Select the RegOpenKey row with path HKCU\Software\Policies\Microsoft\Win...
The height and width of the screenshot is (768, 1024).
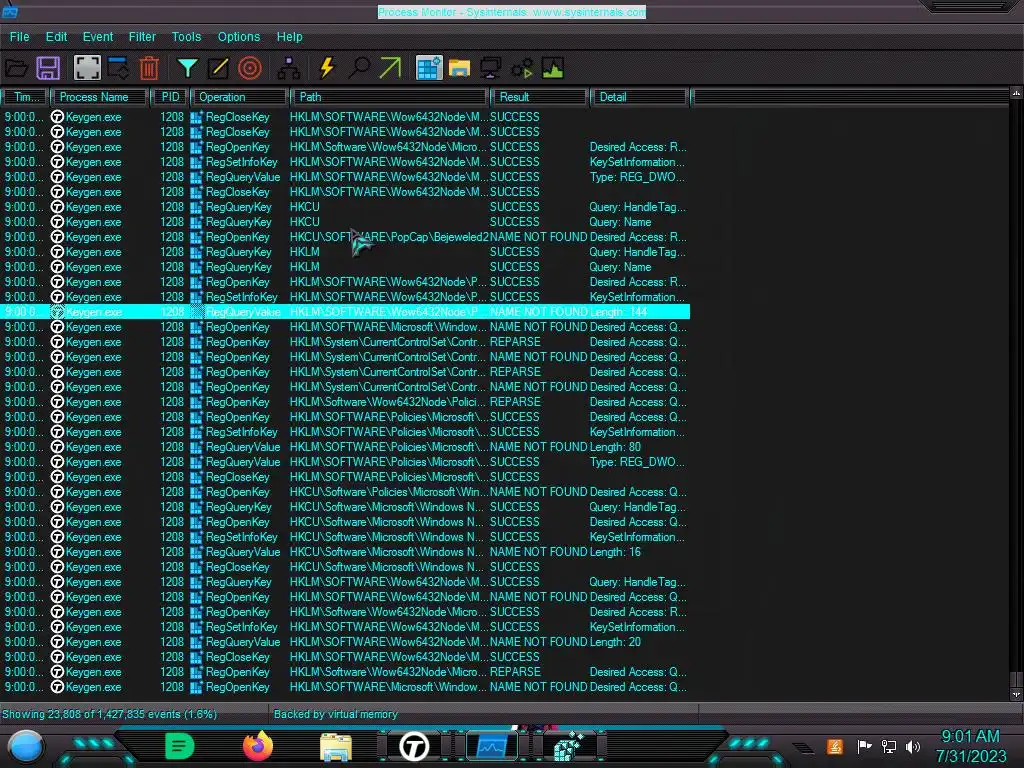pyautogui.click(x=345, y=492)
